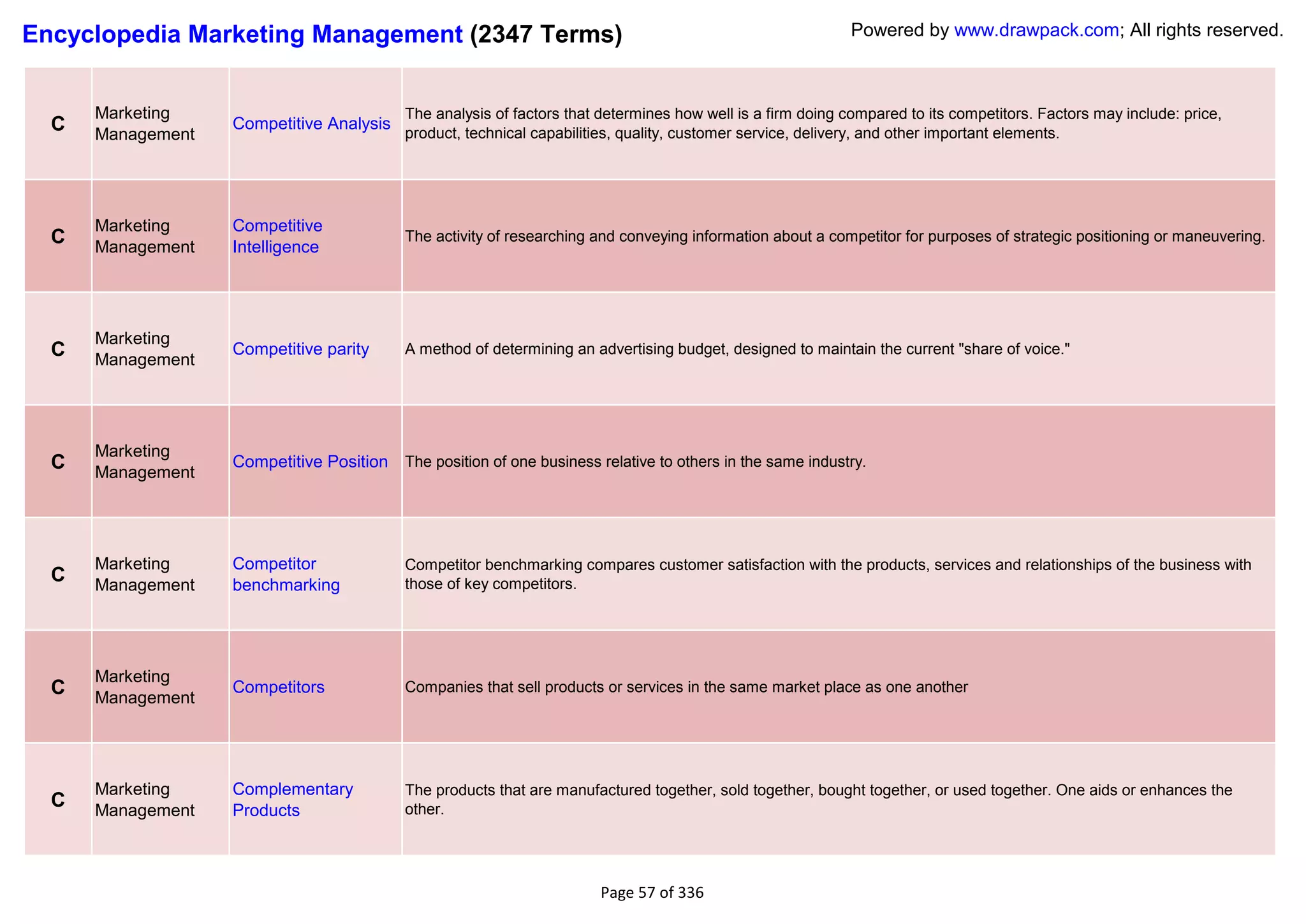Select the Competitors definition text
1306x924 pixels.
tap(686, 687)
